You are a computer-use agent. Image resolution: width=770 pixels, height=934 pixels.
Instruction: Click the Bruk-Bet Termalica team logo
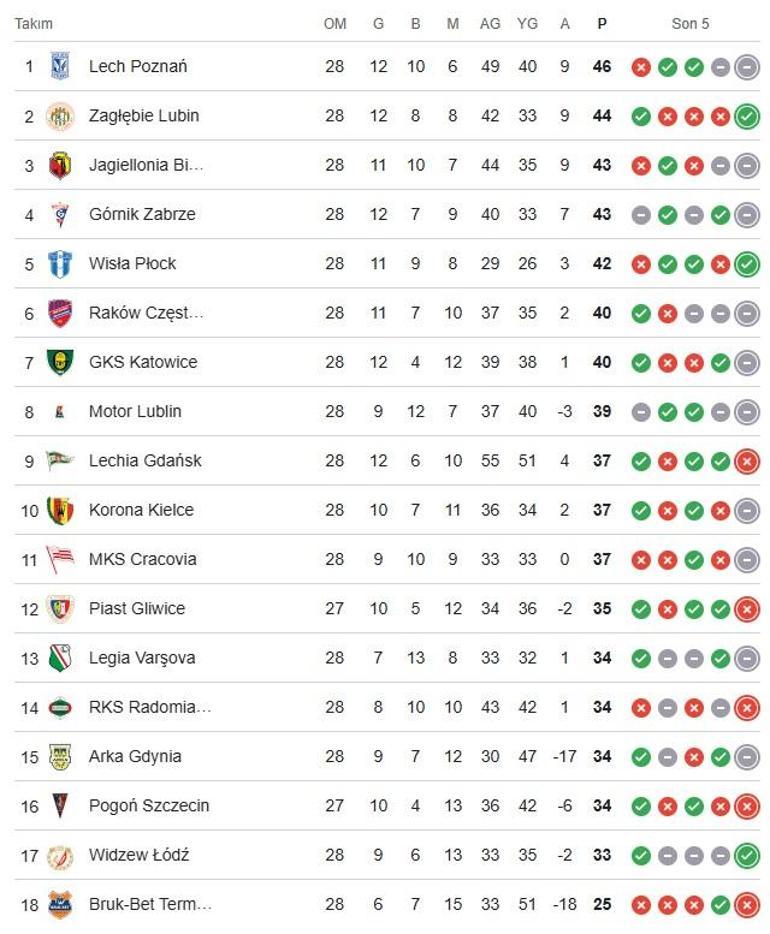(x=60, y=905)
